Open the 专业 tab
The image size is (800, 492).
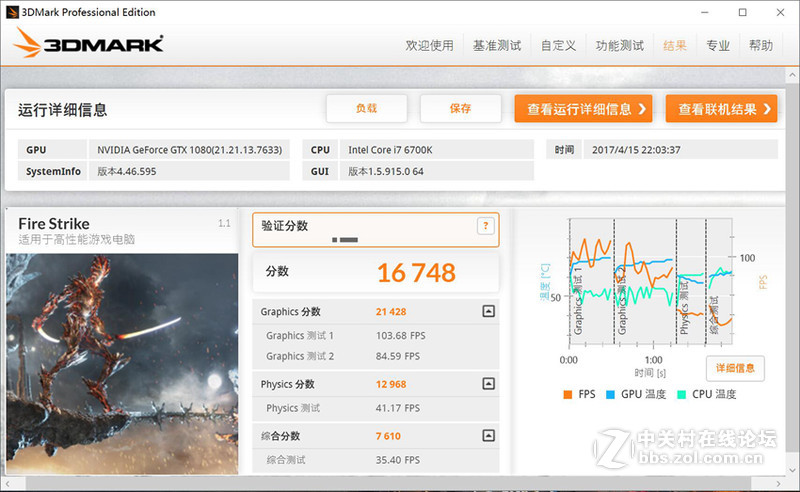coord(717,45)
